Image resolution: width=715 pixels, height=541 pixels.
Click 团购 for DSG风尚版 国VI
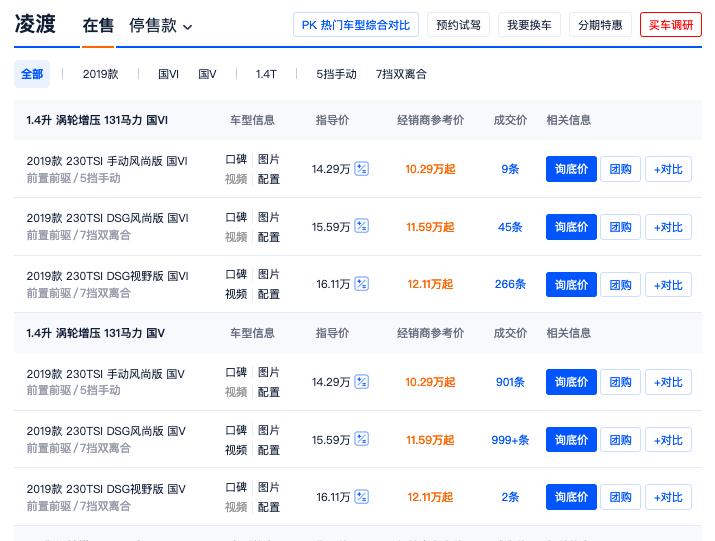(x=620, y=227)
